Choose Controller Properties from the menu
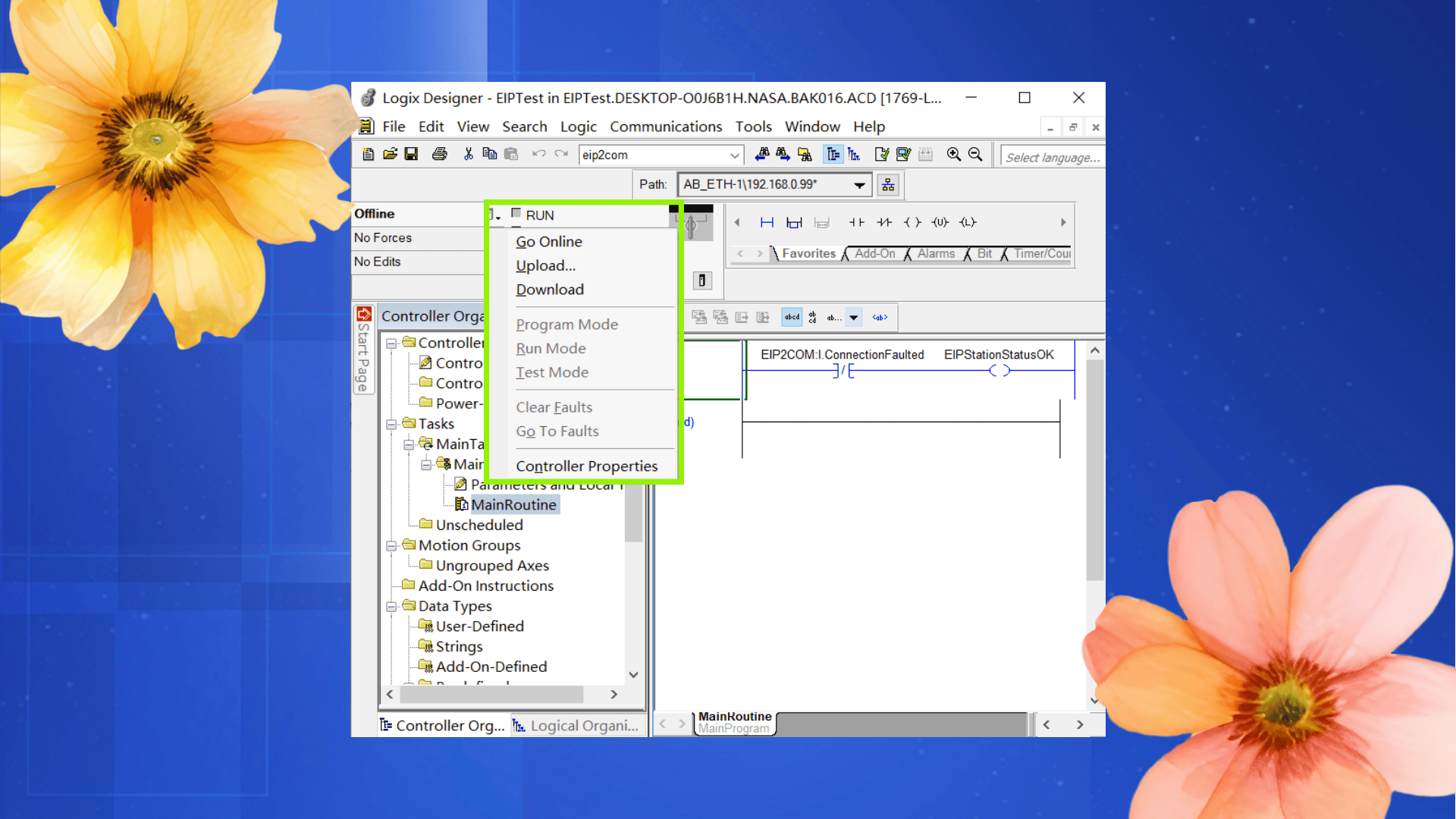1456x819 pixels. tap(586, 466)
